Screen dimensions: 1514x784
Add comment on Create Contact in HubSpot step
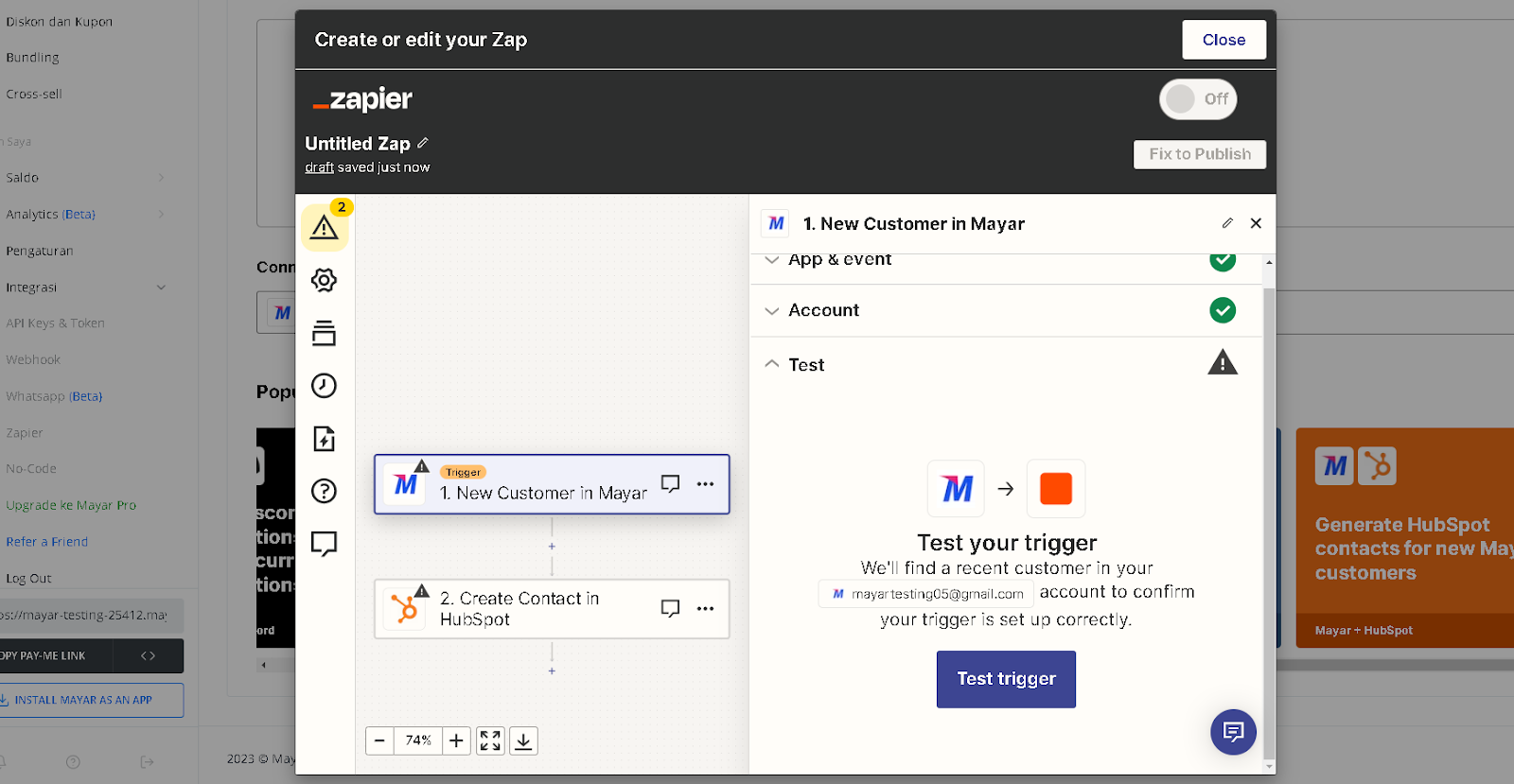pyautogui.click(x=670, y=608)
